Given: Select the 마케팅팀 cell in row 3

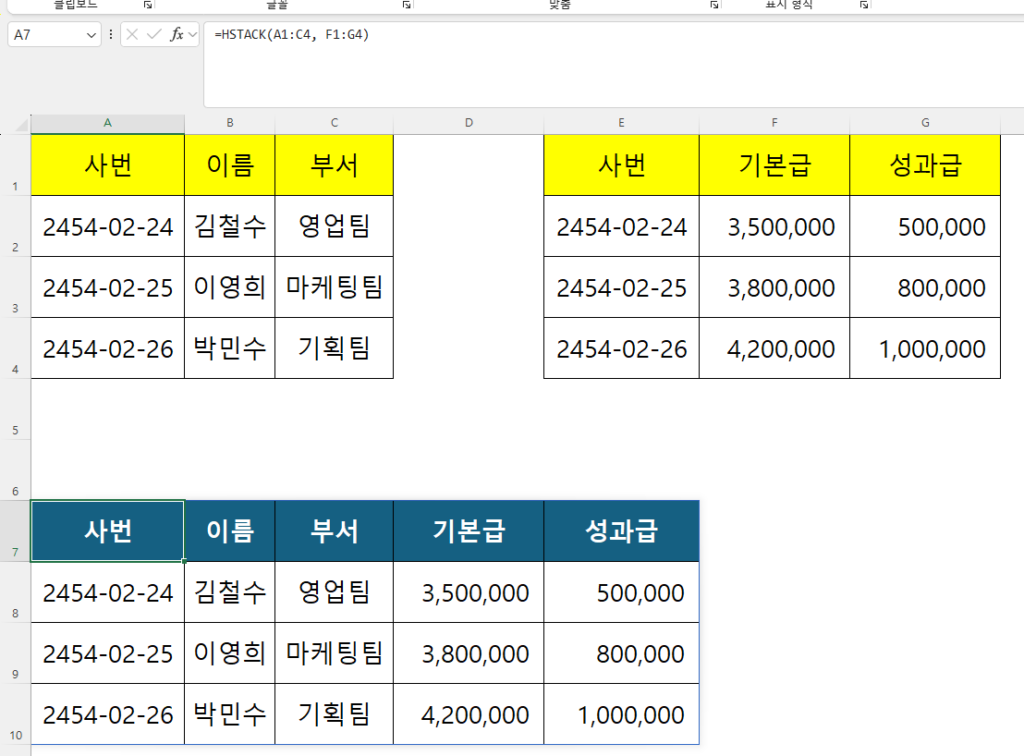Looking at the screenshot, I should point(334,288).
